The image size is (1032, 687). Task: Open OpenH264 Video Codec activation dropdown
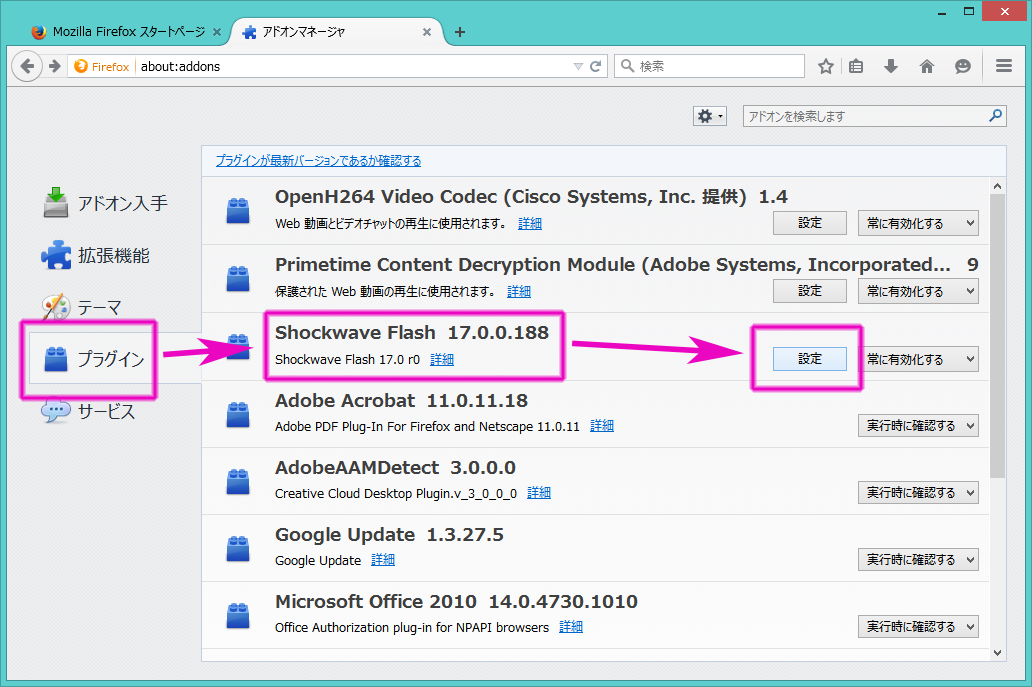pos(918,223)
